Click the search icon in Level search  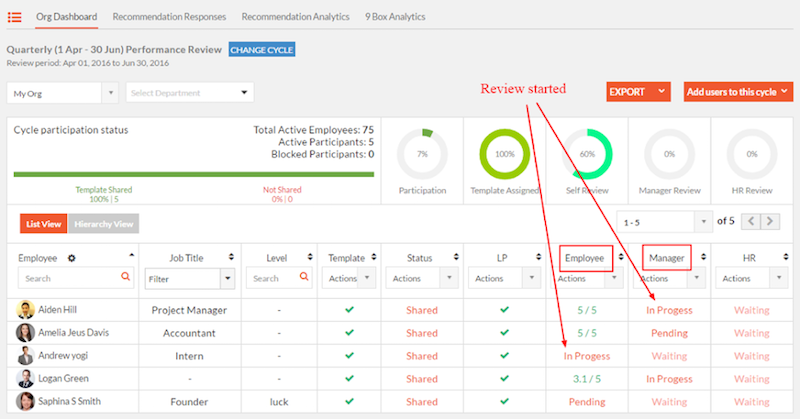(x=304, y=277)
